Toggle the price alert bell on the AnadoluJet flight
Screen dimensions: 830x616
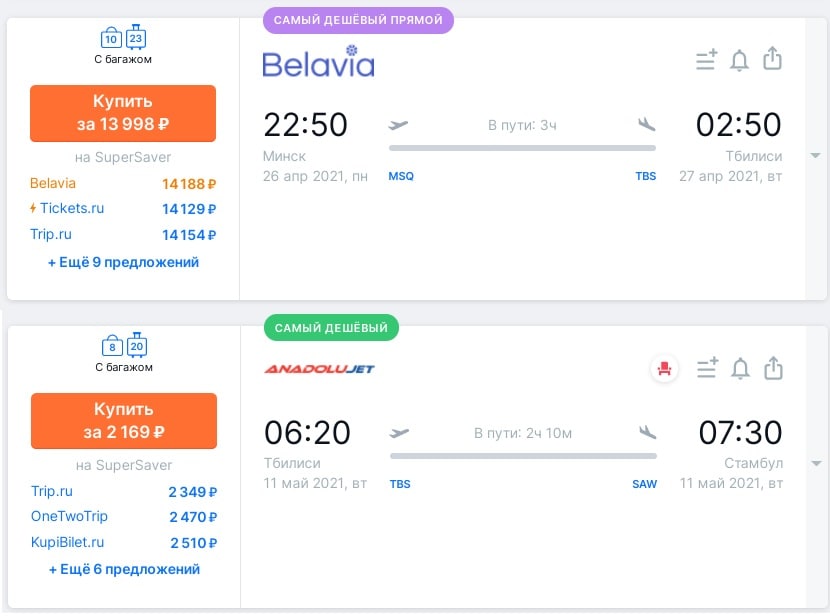coord(740,369)
